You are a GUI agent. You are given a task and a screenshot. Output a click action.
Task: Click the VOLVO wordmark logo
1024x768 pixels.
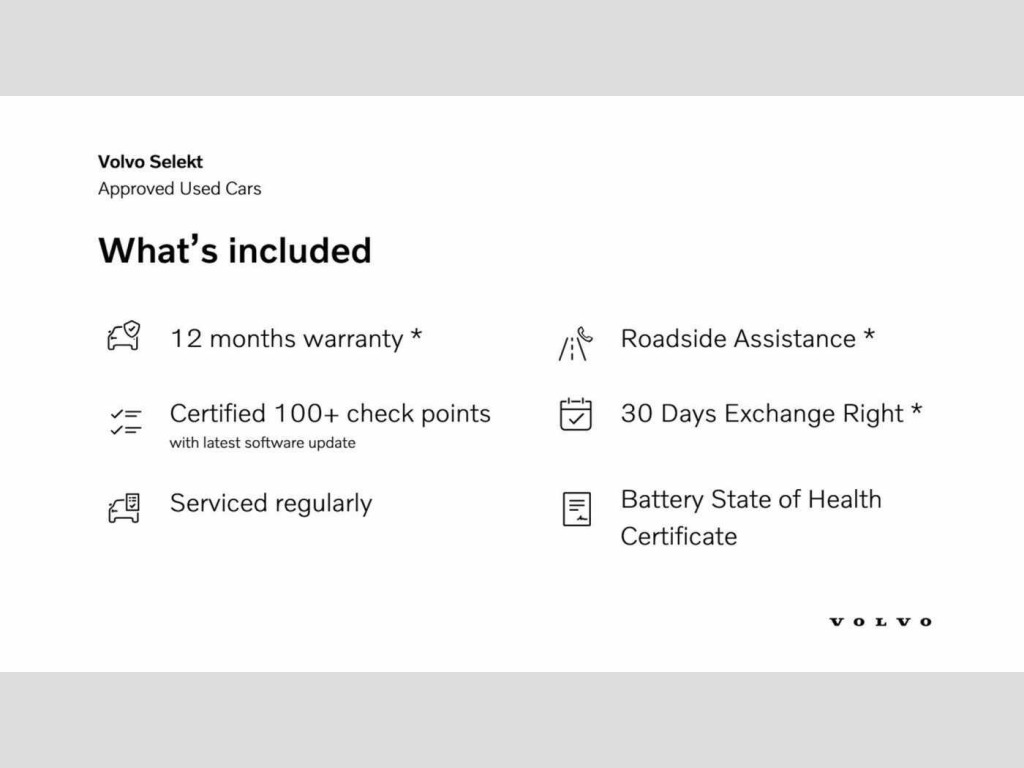pos(880,622)
